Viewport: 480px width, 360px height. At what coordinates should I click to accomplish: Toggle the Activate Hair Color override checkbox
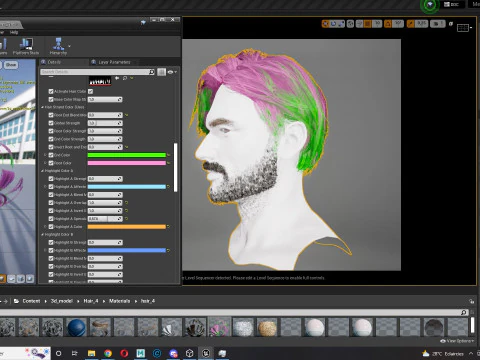51,91
